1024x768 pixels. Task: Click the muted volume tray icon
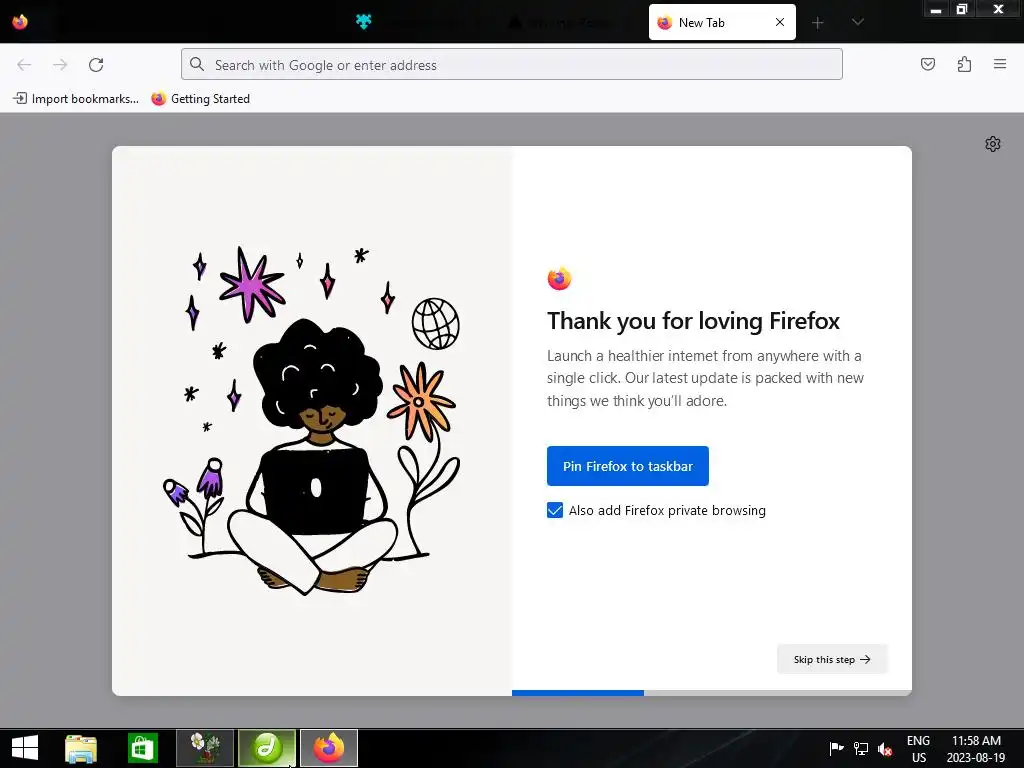[885, 749]
